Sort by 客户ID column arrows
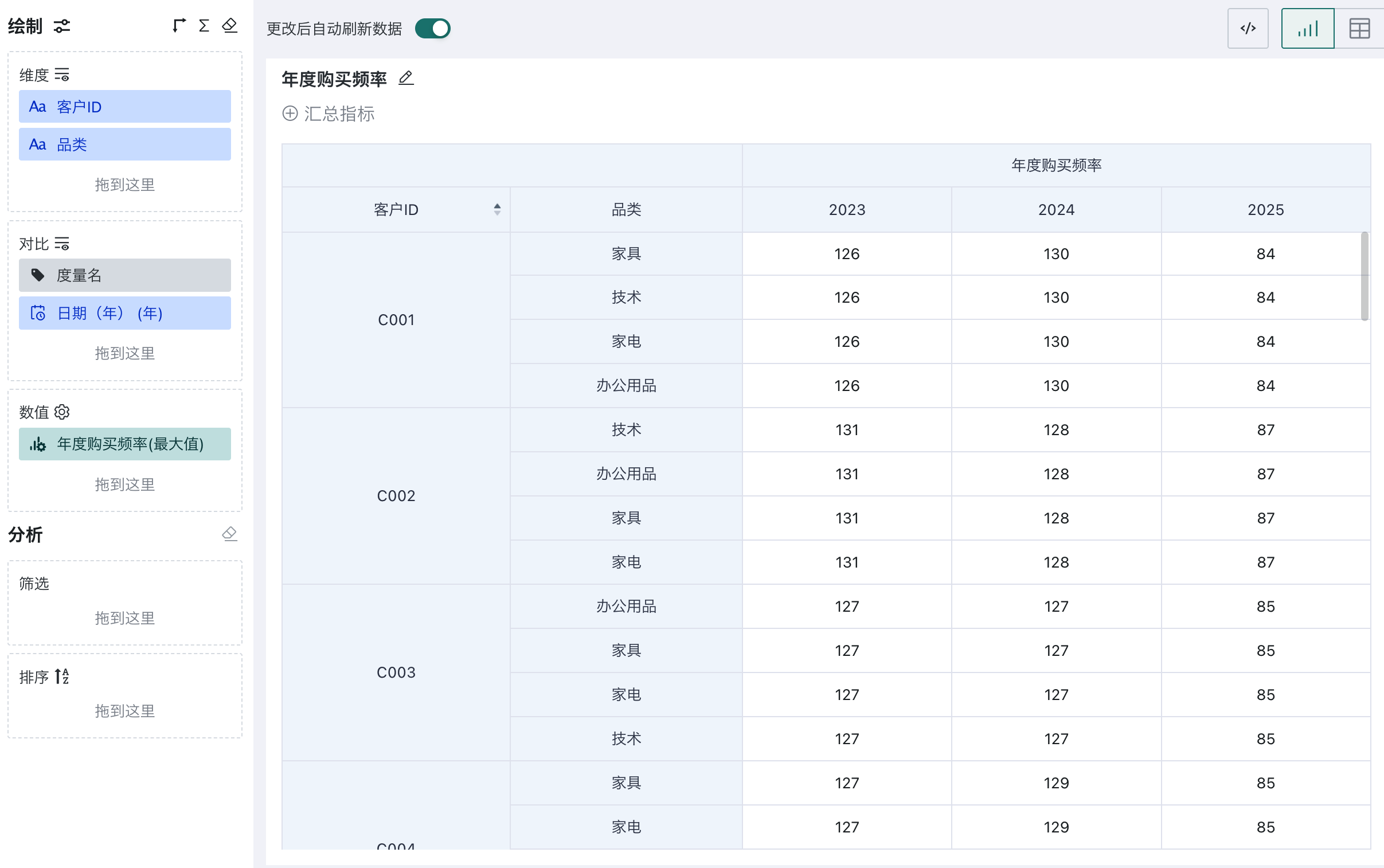The height and width of the screenshot is (868, 1384). 497,209
